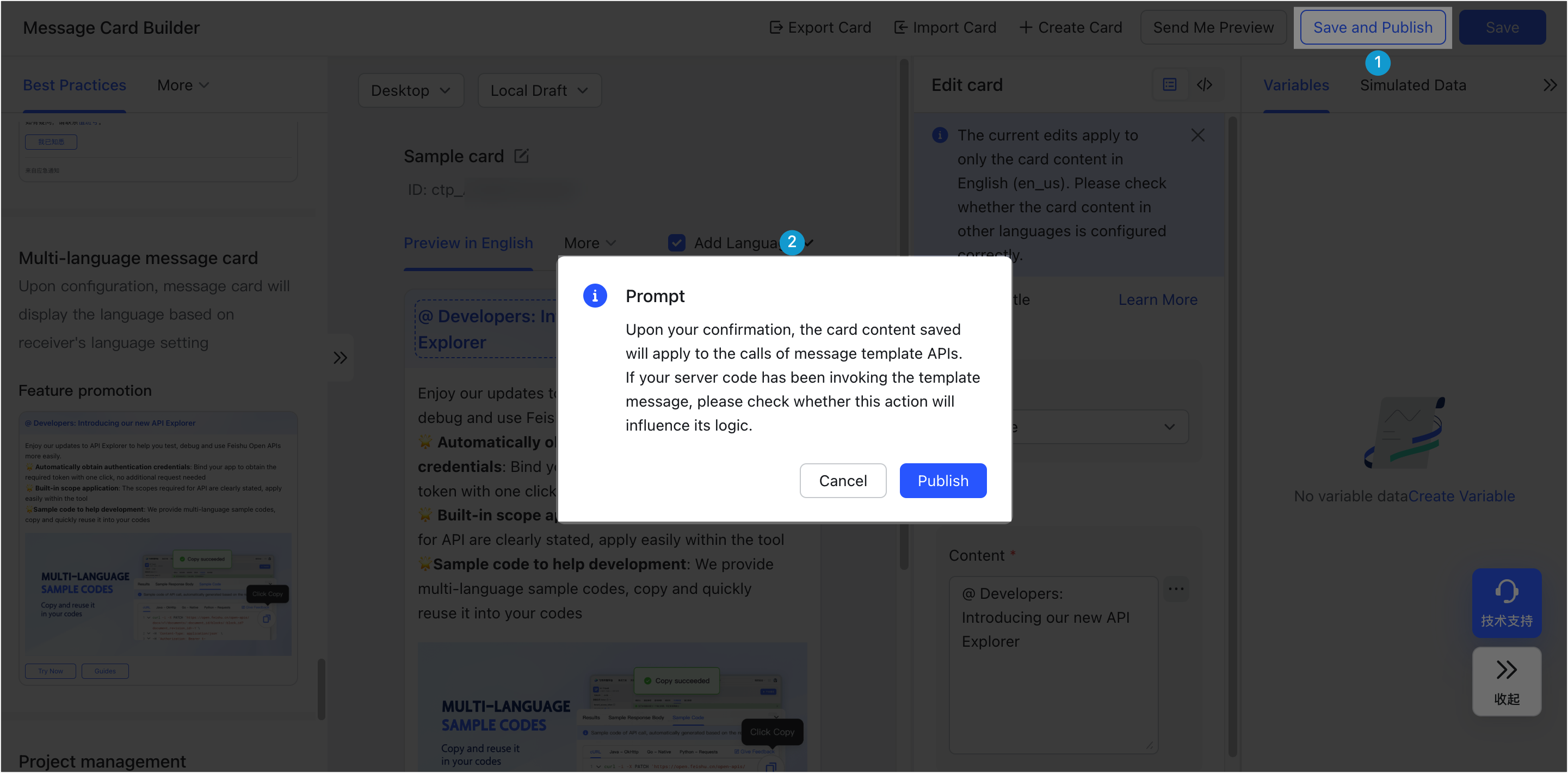1568x773 pixels.
Task: Click the Click Copy tooltip in card image
Action: tap(771, 732)
